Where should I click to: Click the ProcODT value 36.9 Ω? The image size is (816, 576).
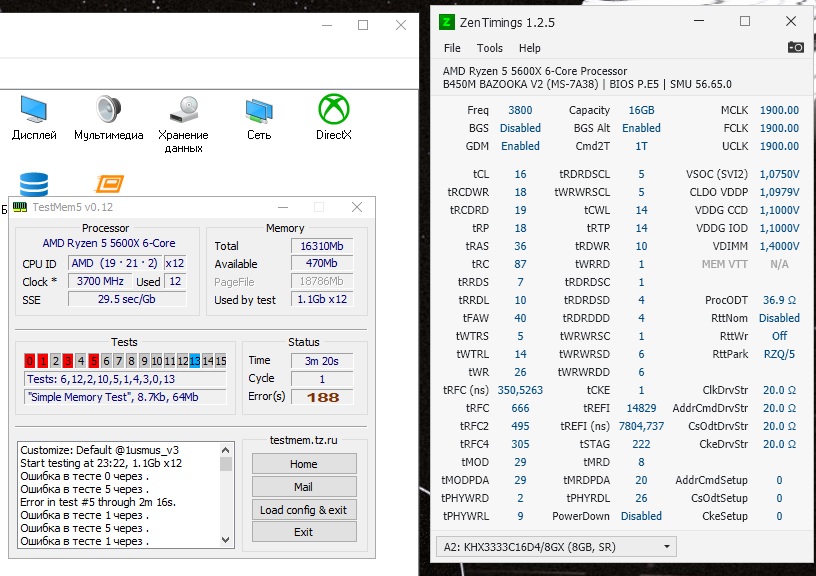tap(779, 300)
